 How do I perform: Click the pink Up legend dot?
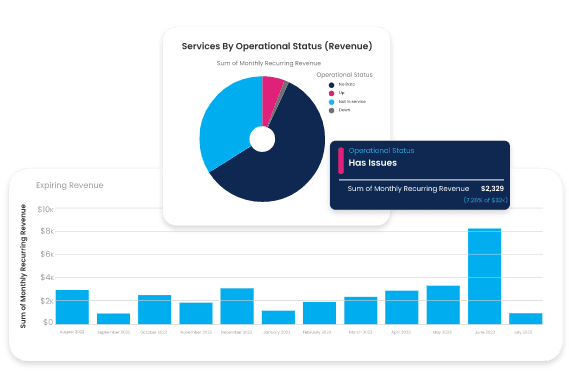pyautogui.click(x=331, y=93)
